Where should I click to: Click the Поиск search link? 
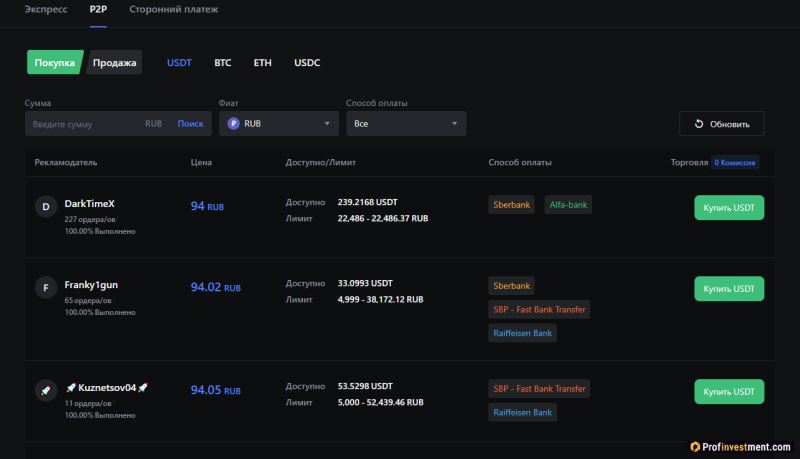[190, 124]
